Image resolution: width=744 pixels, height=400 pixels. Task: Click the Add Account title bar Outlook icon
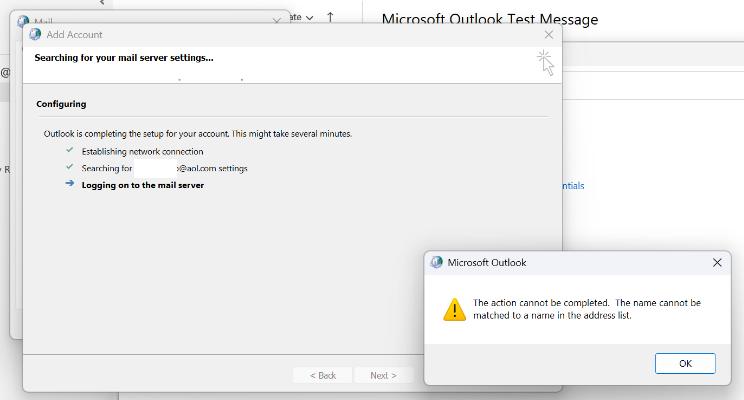click(x=35, y=34)
